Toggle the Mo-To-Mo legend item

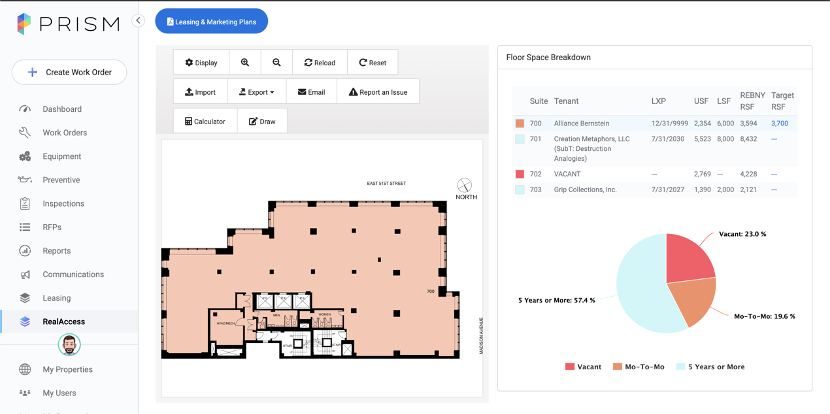(x=639, y=366)
